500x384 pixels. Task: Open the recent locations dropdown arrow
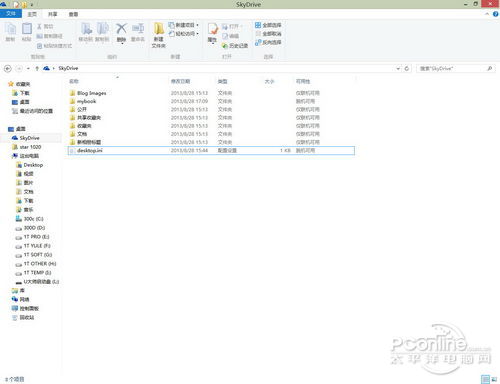point(28,68)
